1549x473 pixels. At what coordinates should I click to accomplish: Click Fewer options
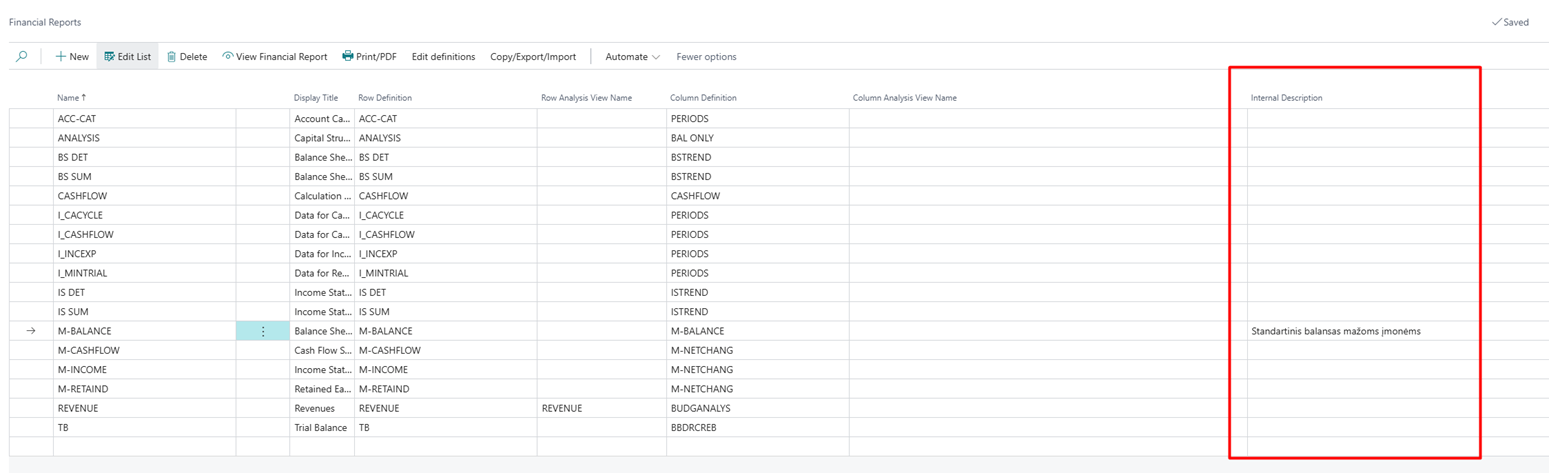[x=706, y=57]
